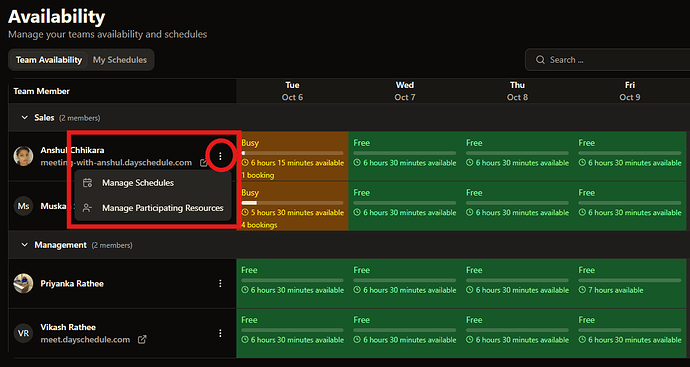Click Priyanka's Free cell on Thu Oct 8
This screenshot has height=367, width=690.
[518, 283]
